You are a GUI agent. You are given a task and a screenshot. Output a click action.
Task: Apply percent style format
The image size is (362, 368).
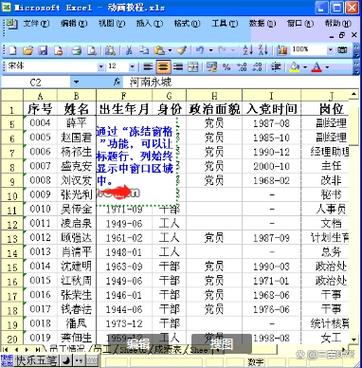pyautogui.click(x=227, y=67)
